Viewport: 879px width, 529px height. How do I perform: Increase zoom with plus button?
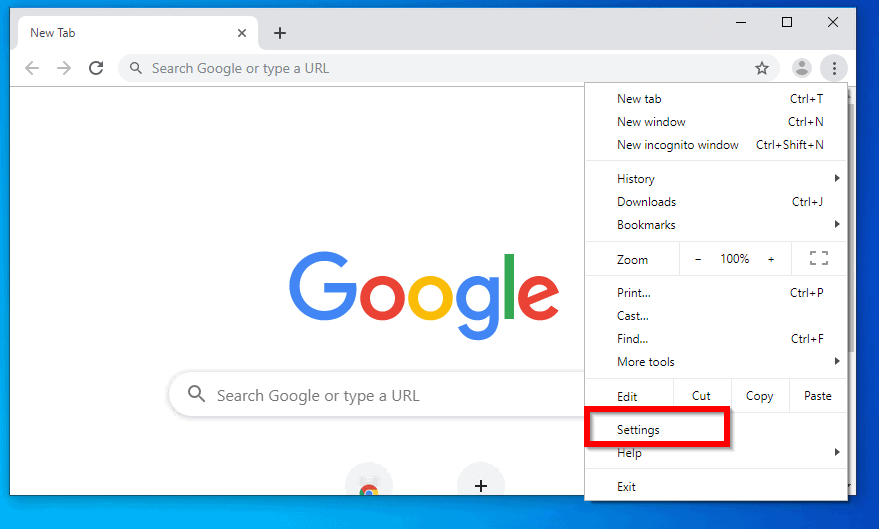coord(771,259)
